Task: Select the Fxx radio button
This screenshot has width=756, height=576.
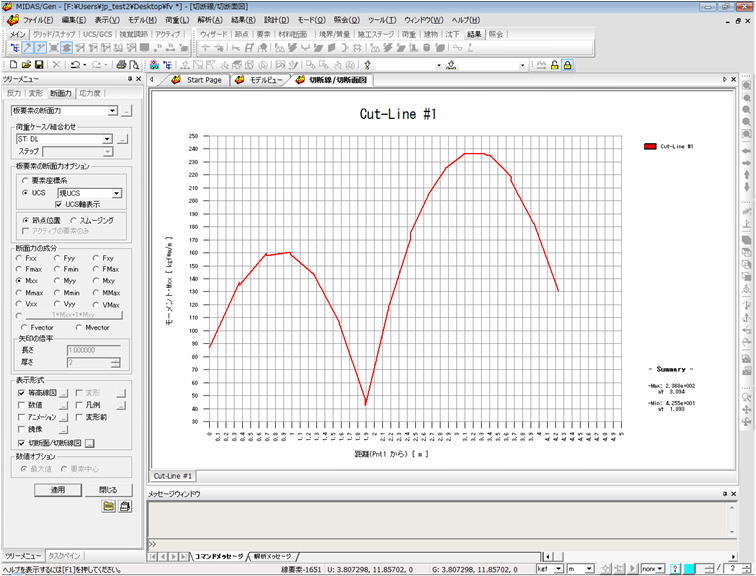Action: [19, 258]
